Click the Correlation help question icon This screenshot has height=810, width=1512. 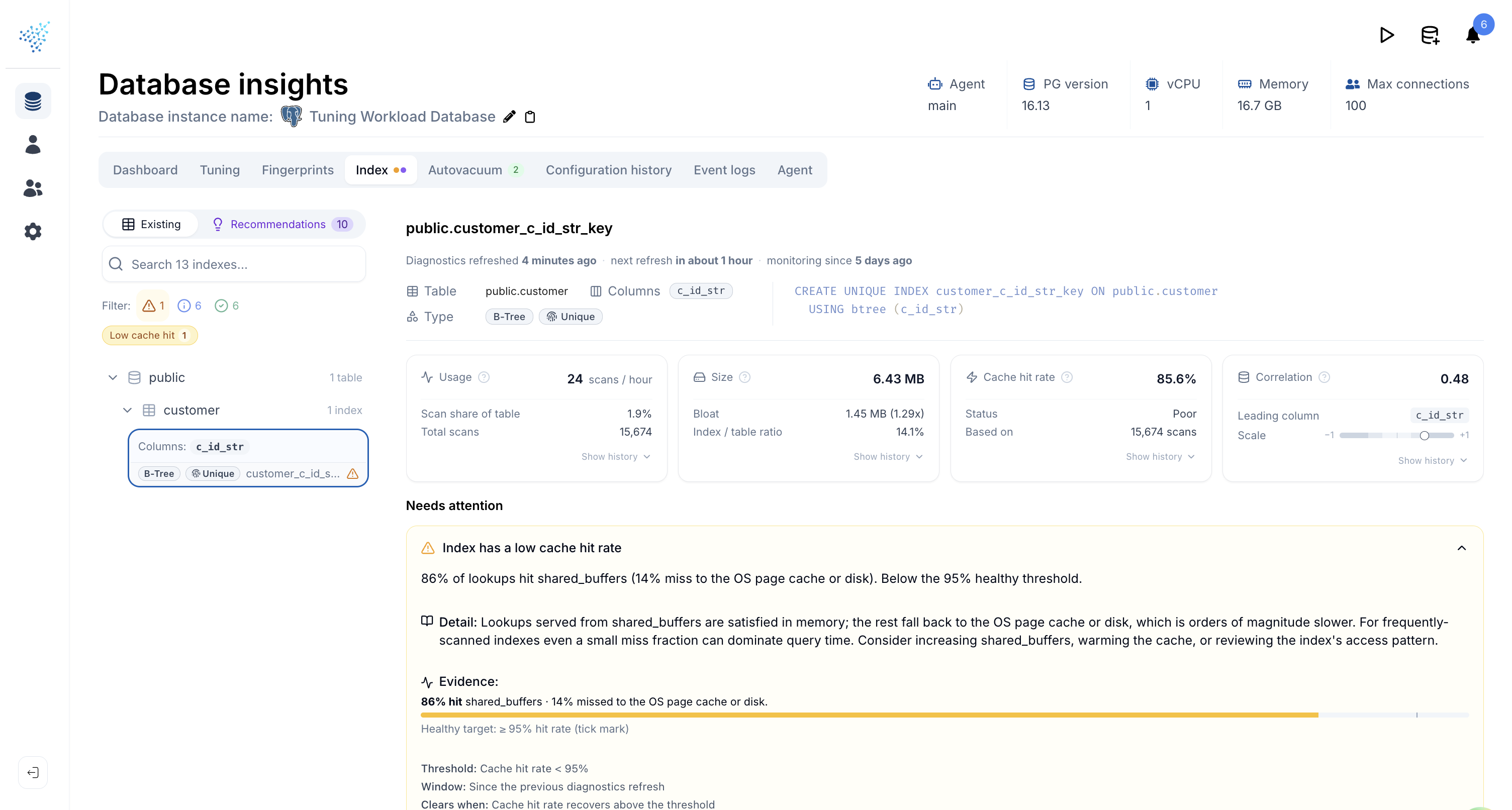pos(1324,377)
